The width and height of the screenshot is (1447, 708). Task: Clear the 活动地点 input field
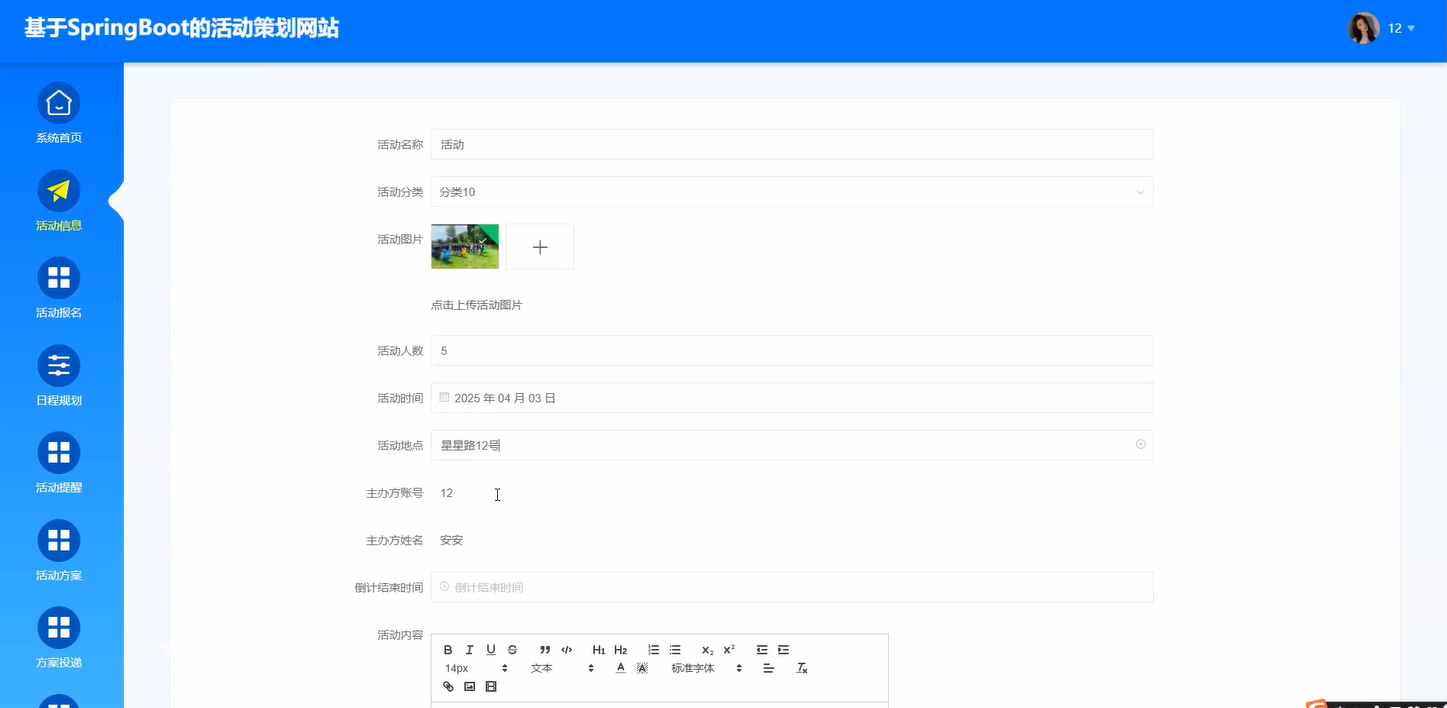pyautogui.click(x=1140, y=444)
